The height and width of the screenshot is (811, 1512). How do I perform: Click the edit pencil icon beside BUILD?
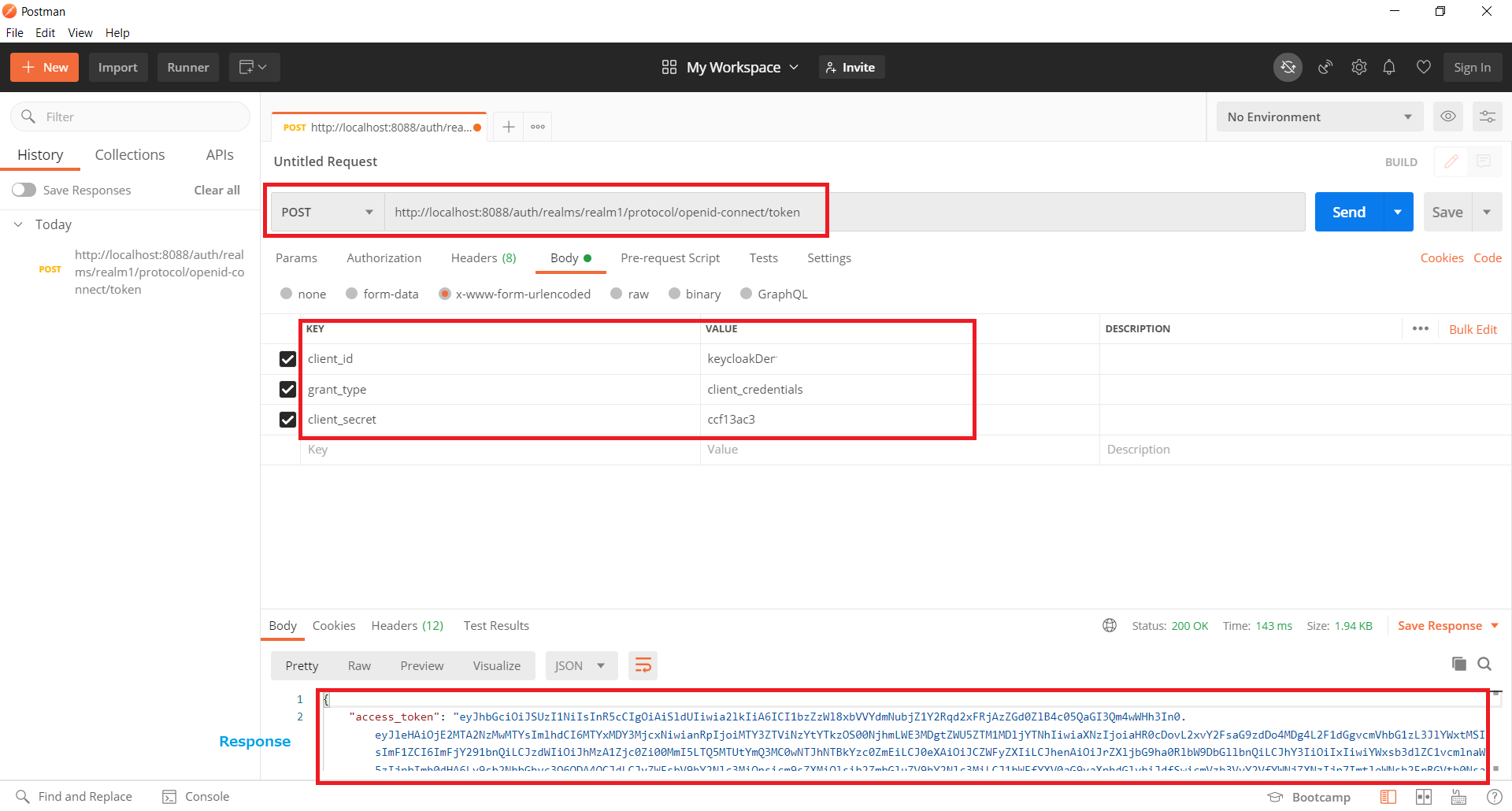pyautogui.click(x=1451, y=161)
